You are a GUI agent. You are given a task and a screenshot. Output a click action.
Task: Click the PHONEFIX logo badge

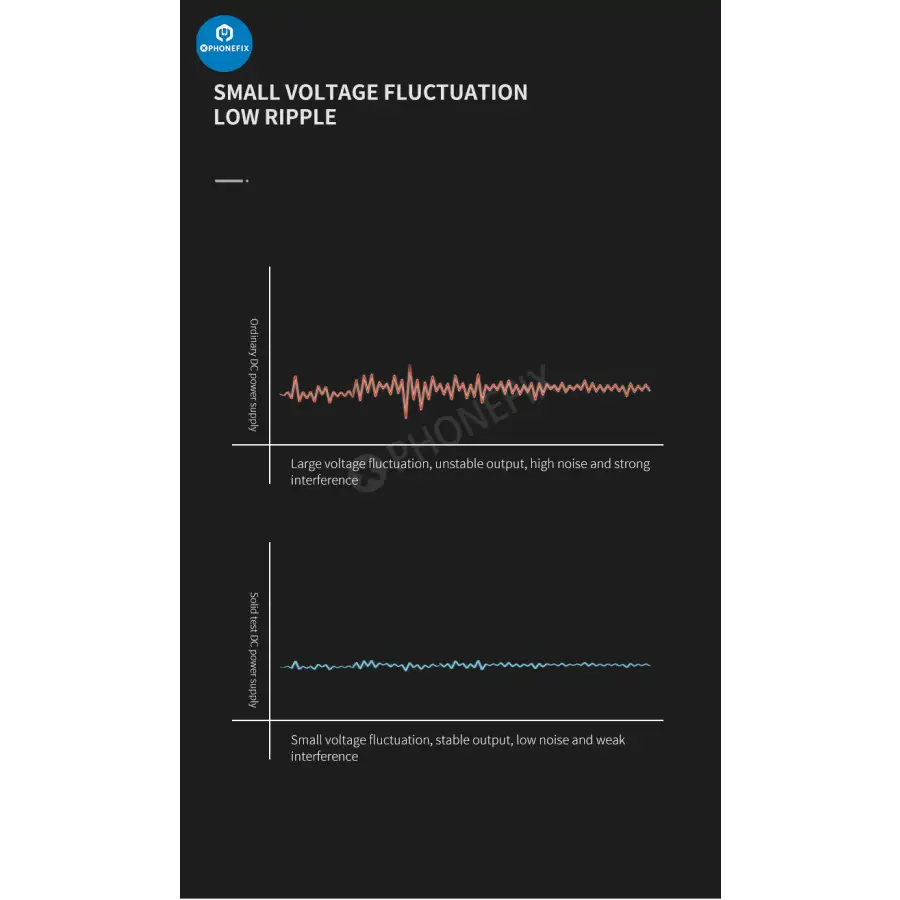pyautogui.click(x=224, y=43)
